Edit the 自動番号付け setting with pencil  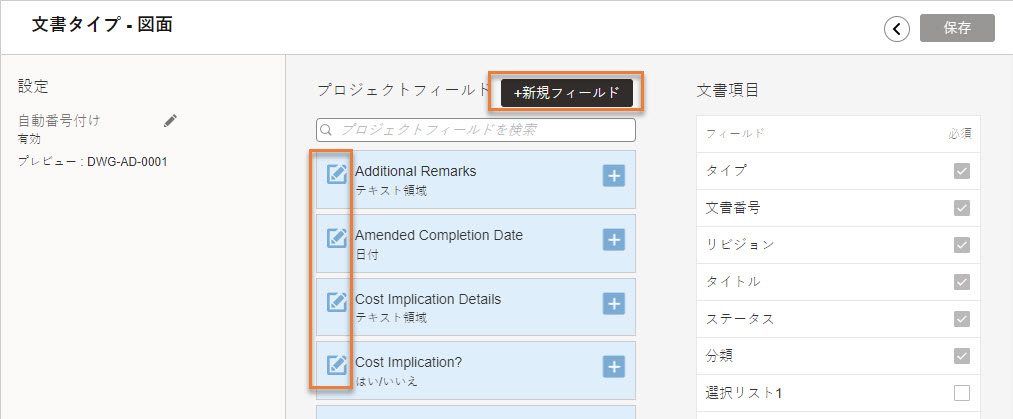click(x=170, y=120)
